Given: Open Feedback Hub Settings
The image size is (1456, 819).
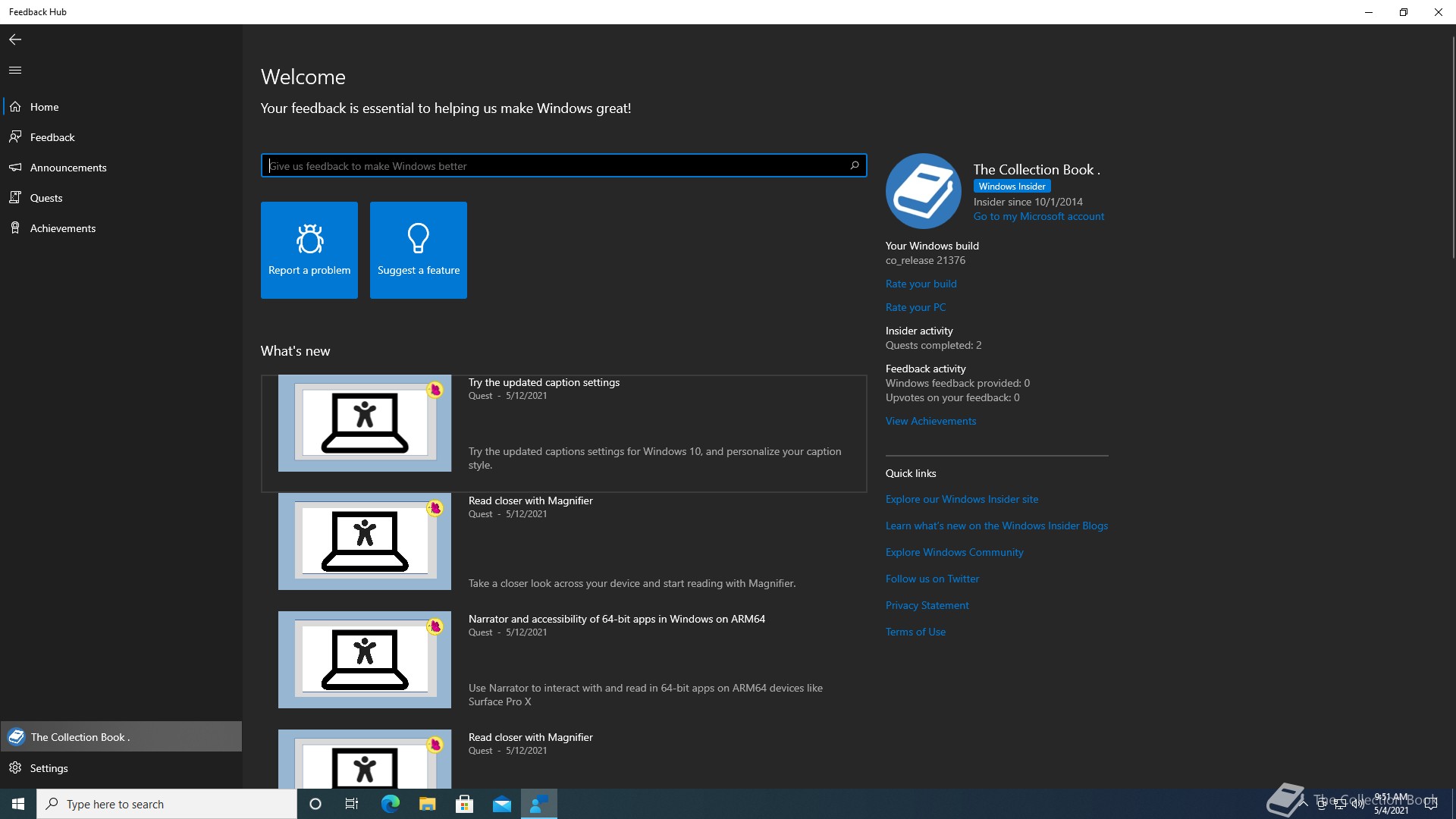Looking at the screenshot, I should (x=121, y=768).
